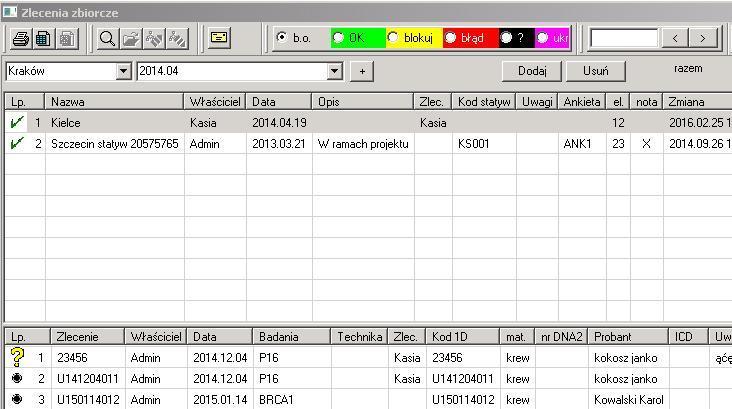The height and width of the screenshot is (409, 732).
Task: Click the el. value 23 cell
Action: pos(618,143)
